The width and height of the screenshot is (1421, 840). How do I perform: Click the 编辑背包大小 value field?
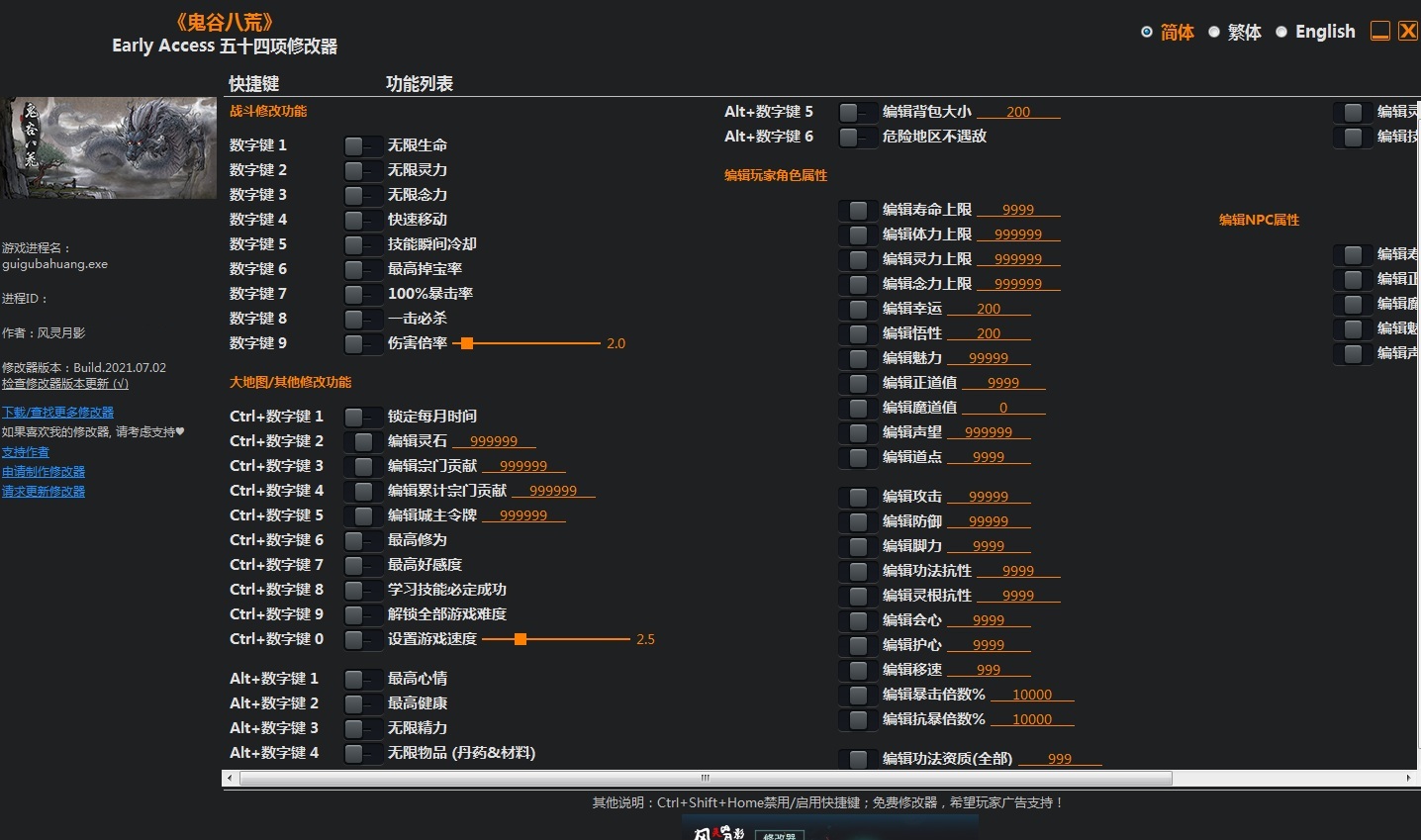pyautogui.click(x=1017, y=112)
